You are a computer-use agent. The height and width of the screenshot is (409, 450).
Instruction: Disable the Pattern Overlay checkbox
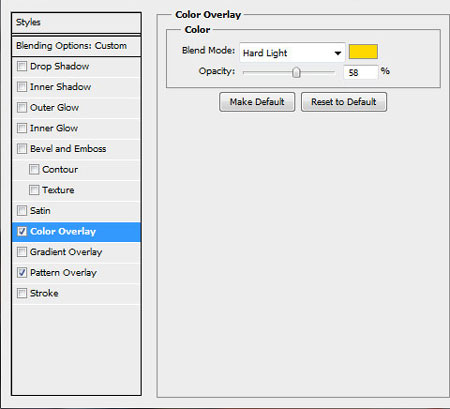tap(22, 272)
